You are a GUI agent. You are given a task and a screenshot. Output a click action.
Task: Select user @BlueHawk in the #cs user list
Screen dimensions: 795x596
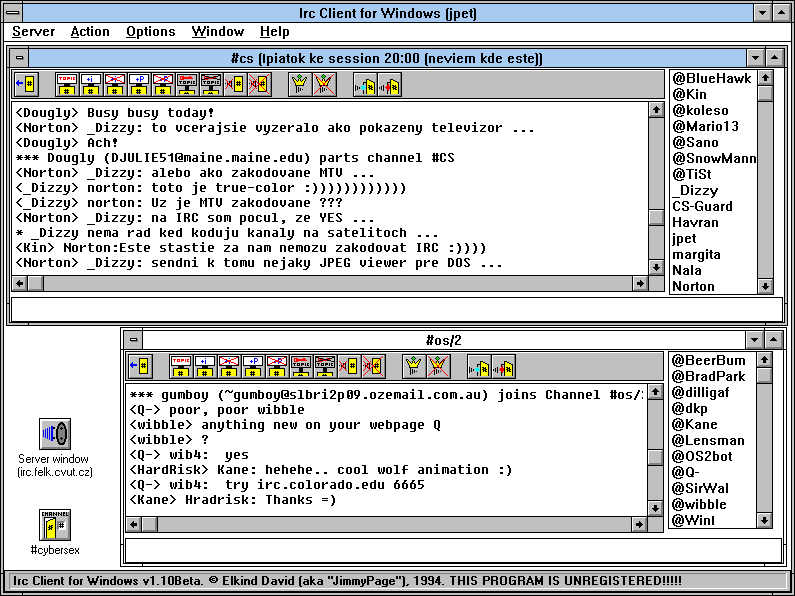(711, 79)
